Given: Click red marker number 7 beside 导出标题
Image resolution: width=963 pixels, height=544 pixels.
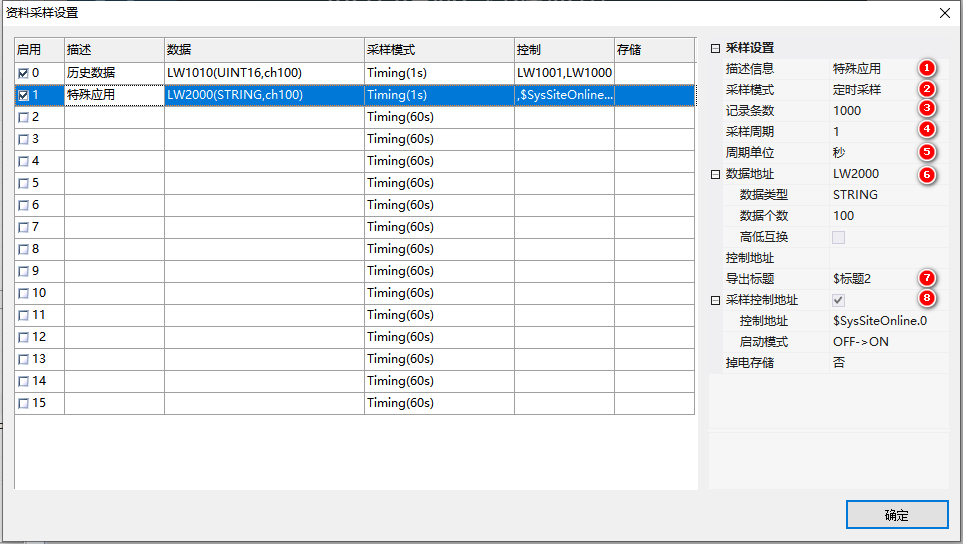Looking at the screenshot, I should pos(927,277).
